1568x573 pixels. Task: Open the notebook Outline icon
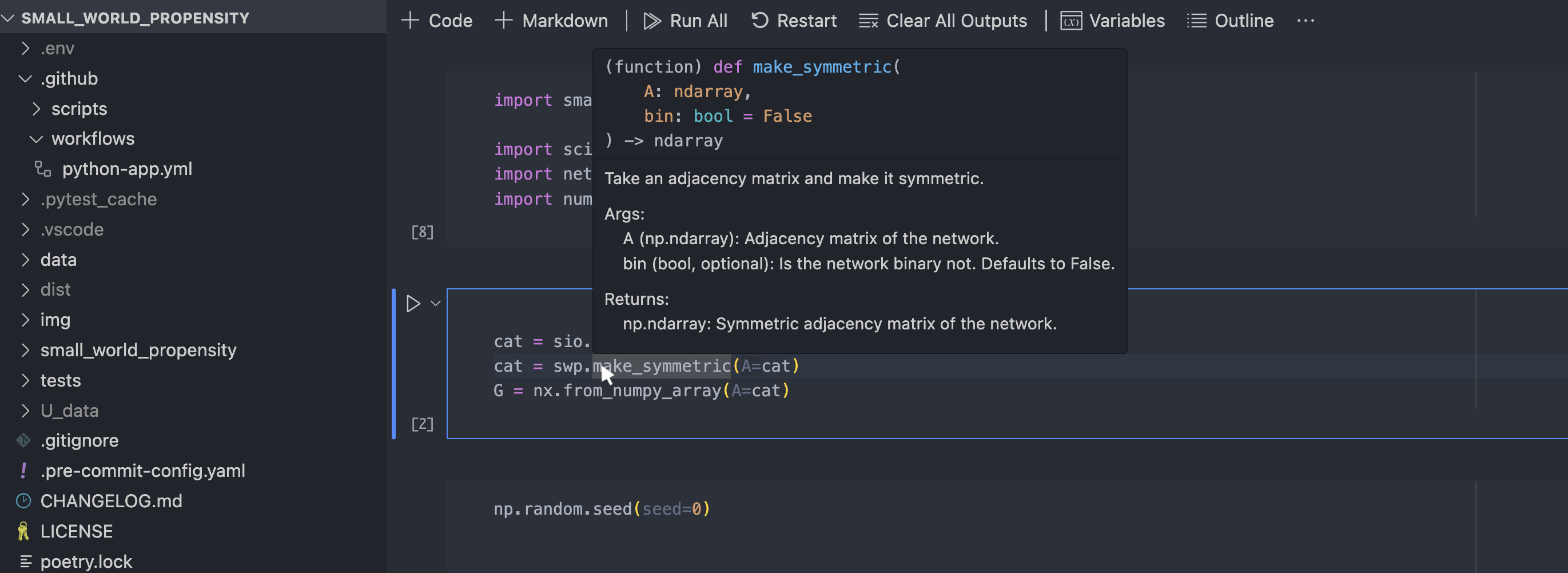(x=1196, y=21)
